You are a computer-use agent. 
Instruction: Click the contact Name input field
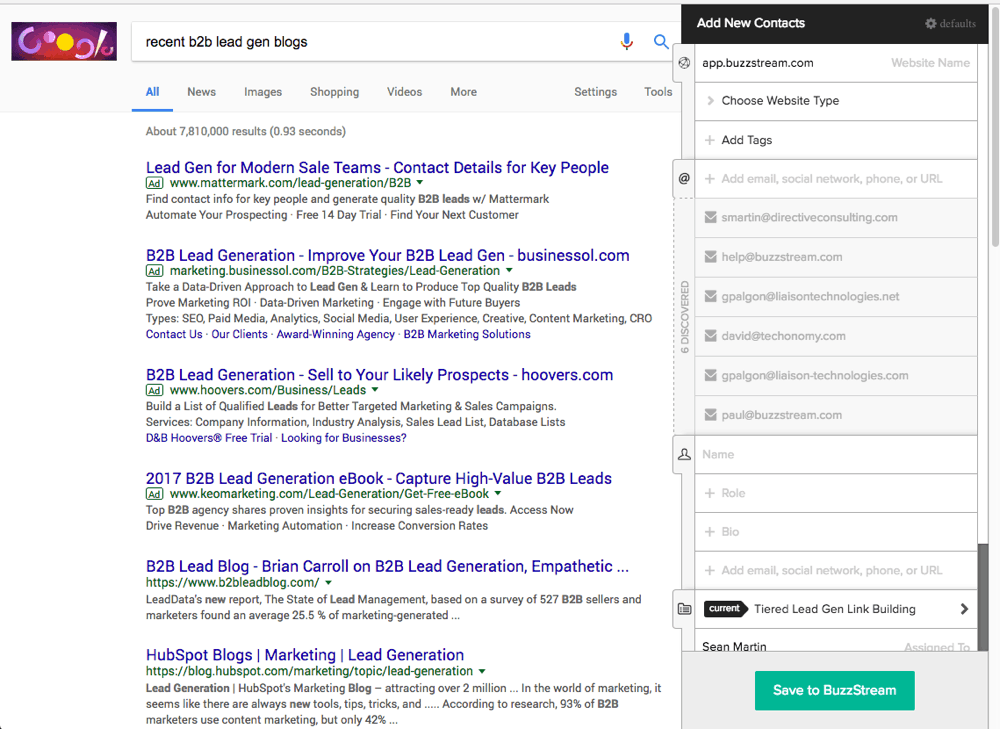pos(835,455)
